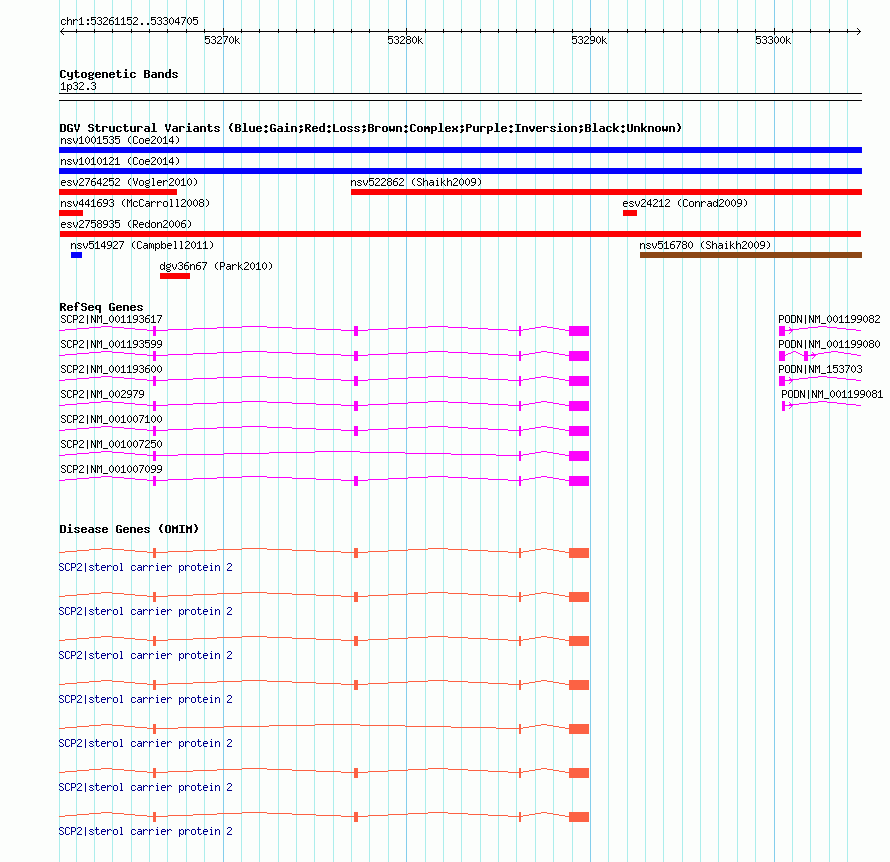890x862 pixels.
Task: Click the esv24212 (Conrad2009) small red bar
Action: 629,213
